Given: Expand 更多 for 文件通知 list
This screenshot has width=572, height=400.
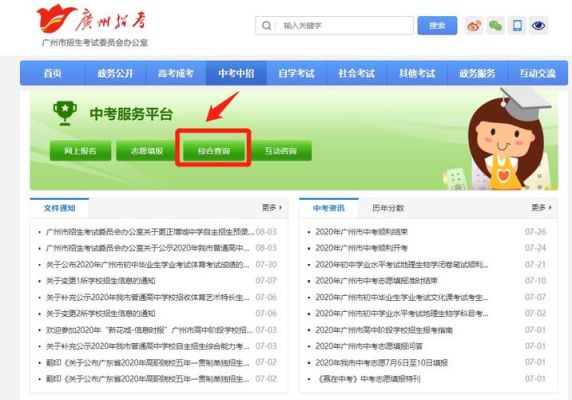Looking at the screenshot, I should [x=272, y=207].
